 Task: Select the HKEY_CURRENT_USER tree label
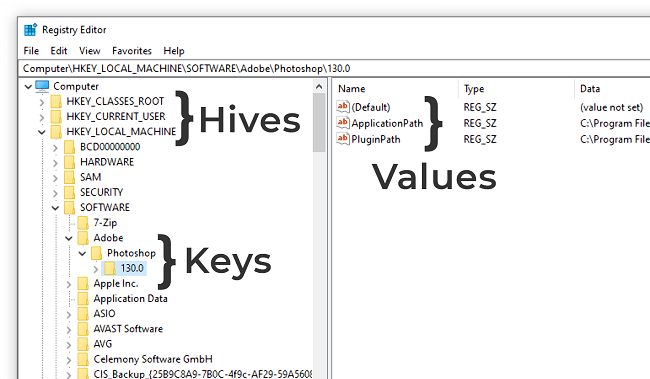116,117
